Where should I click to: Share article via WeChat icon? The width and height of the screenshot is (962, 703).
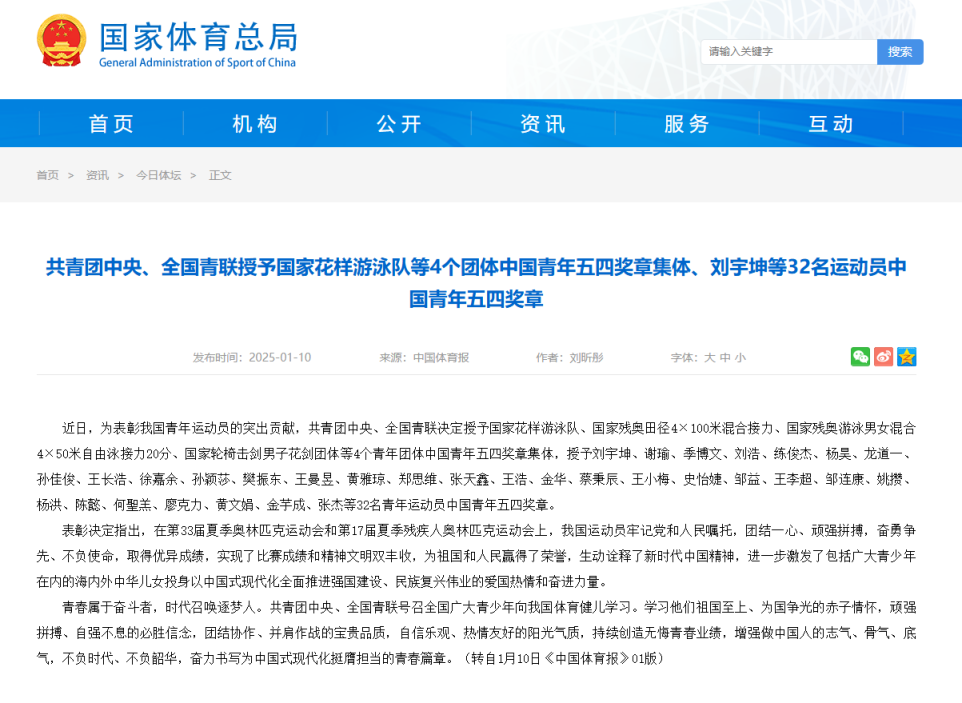pyautogui.click(x=860, y=357)
